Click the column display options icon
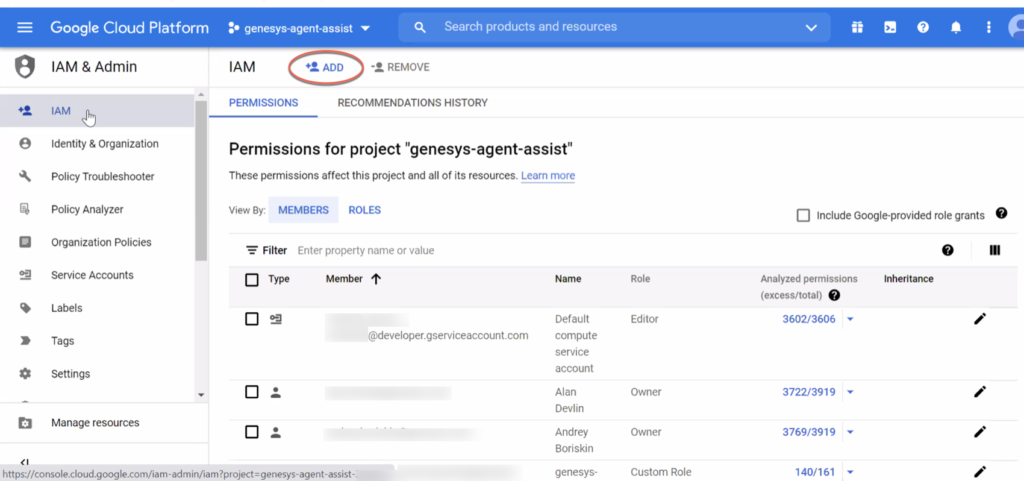The height and width of the screenshot is (481, 1024). pos(994,250)
